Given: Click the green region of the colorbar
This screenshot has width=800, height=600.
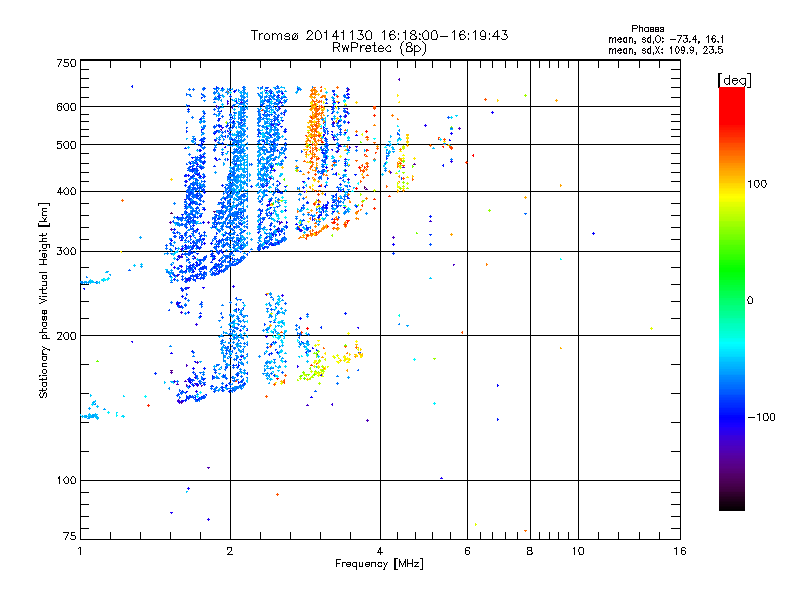Looking at the screenshot, I should coord(732,270).
